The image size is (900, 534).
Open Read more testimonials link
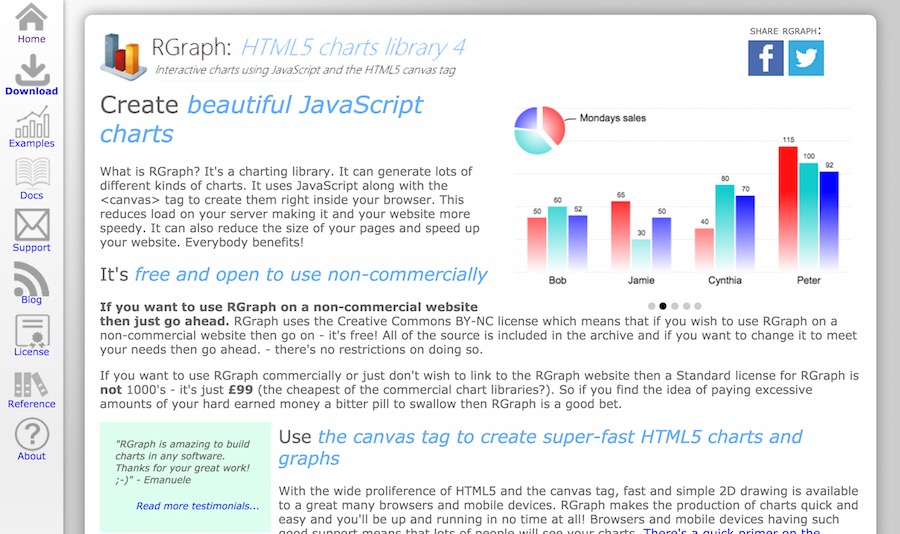197,506
